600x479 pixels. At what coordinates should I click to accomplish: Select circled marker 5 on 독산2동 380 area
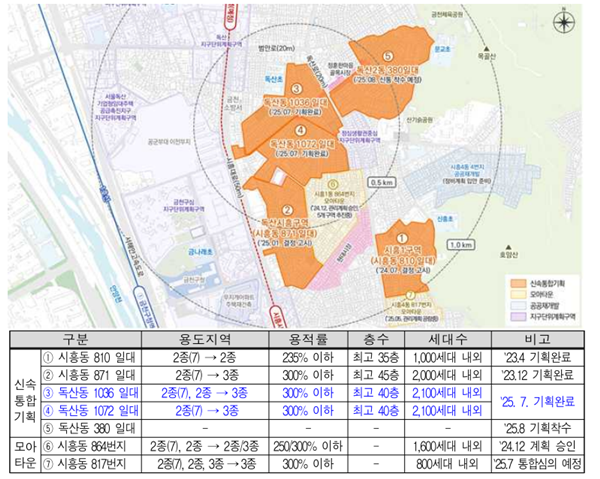coord(389,58)
